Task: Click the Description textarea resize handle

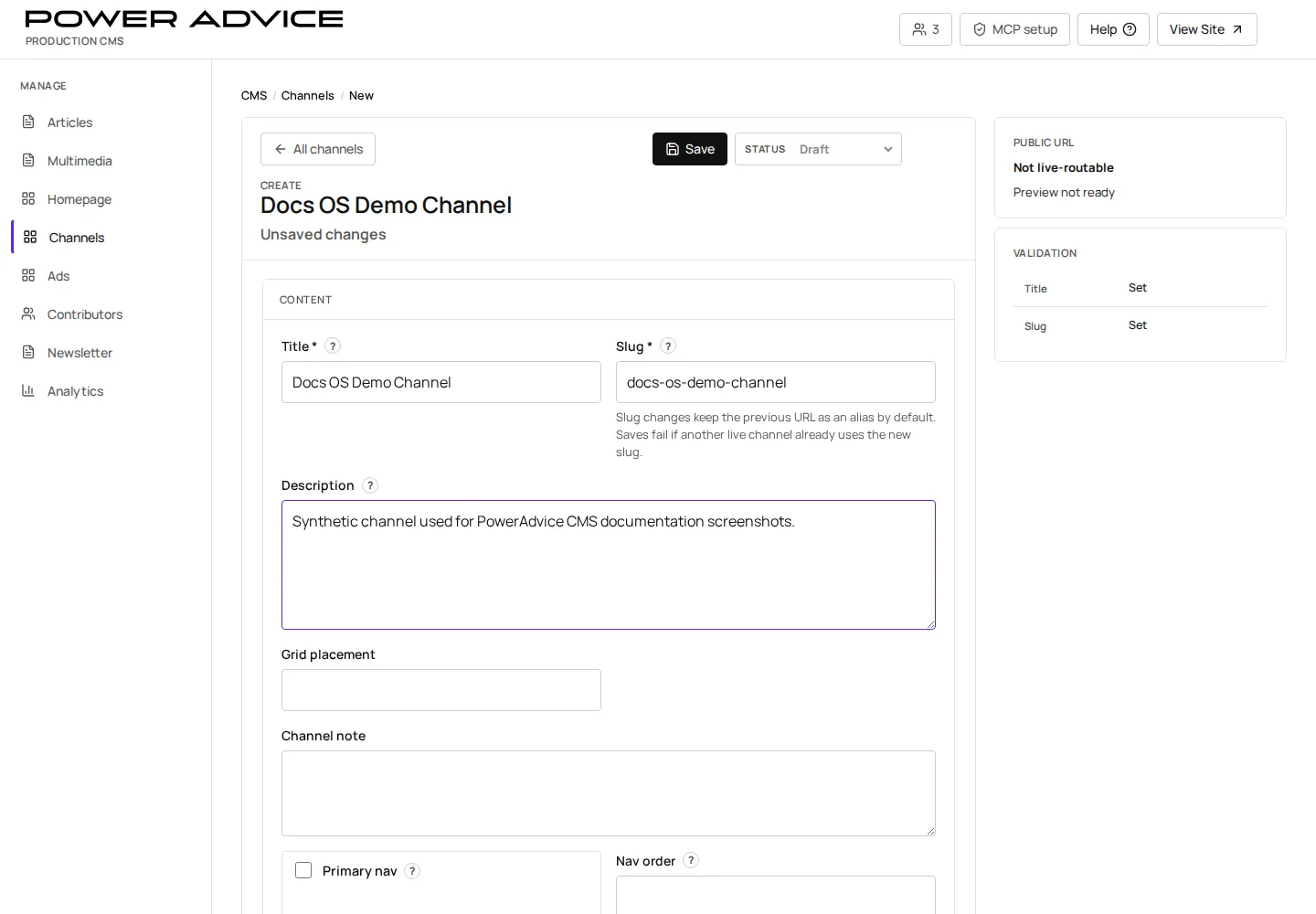Action: (x=930, y=624)
